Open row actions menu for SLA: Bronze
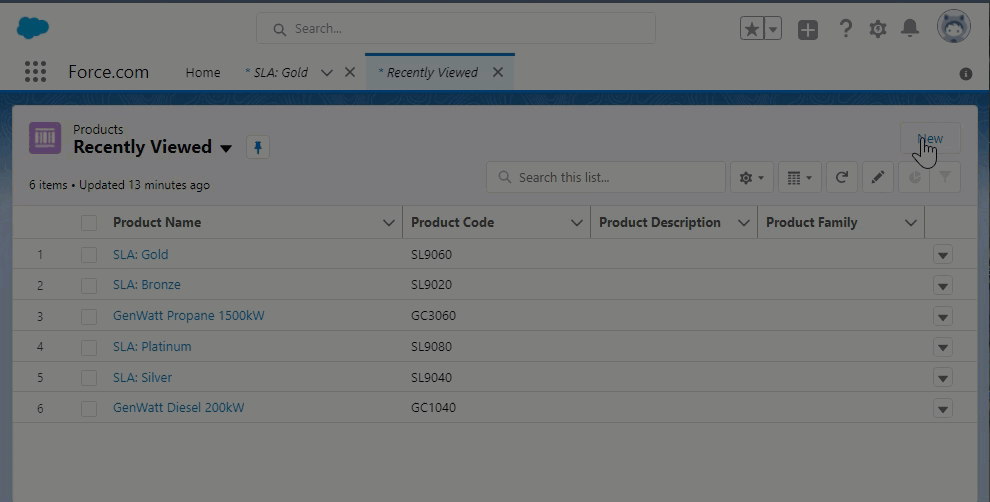The image size is (990, 502). click(x=942, y=286)
